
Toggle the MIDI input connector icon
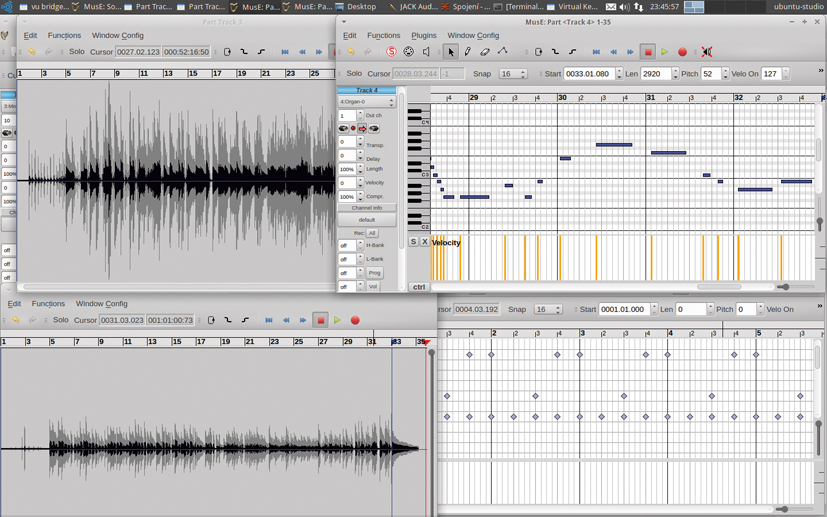tap(408, 52)
